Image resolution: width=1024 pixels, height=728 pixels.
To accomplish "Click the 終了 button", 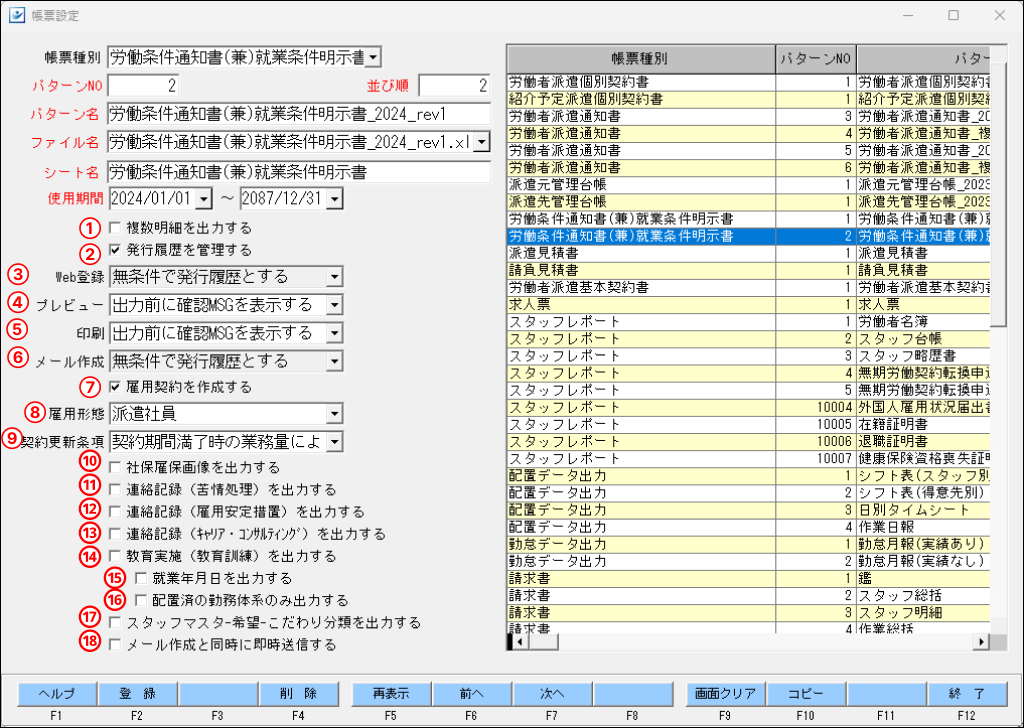I will (x=965, y=693).
